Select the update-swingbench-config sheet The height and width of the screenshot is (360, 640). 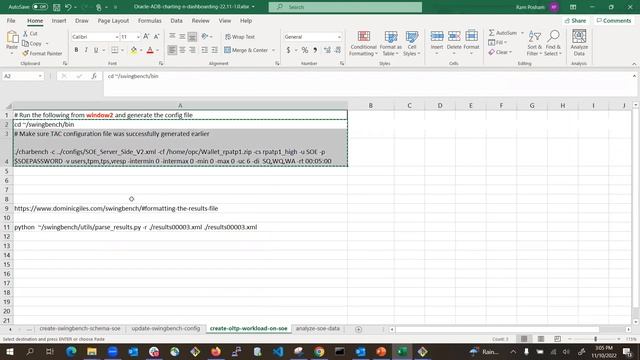tap(166, 329)
